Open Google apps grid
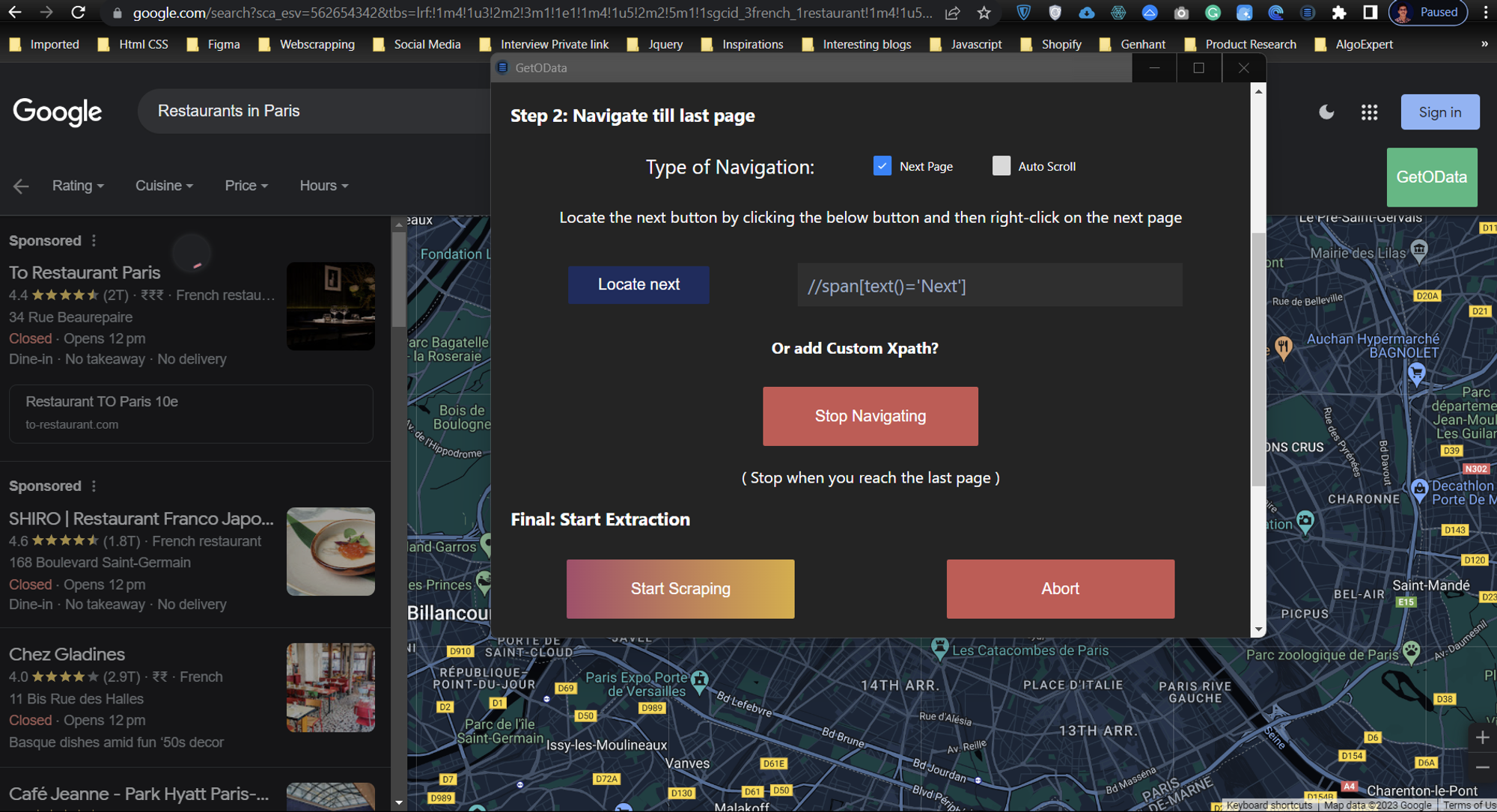The image size is (1497, 812). pyautogui.click(x=1369, y=112)
